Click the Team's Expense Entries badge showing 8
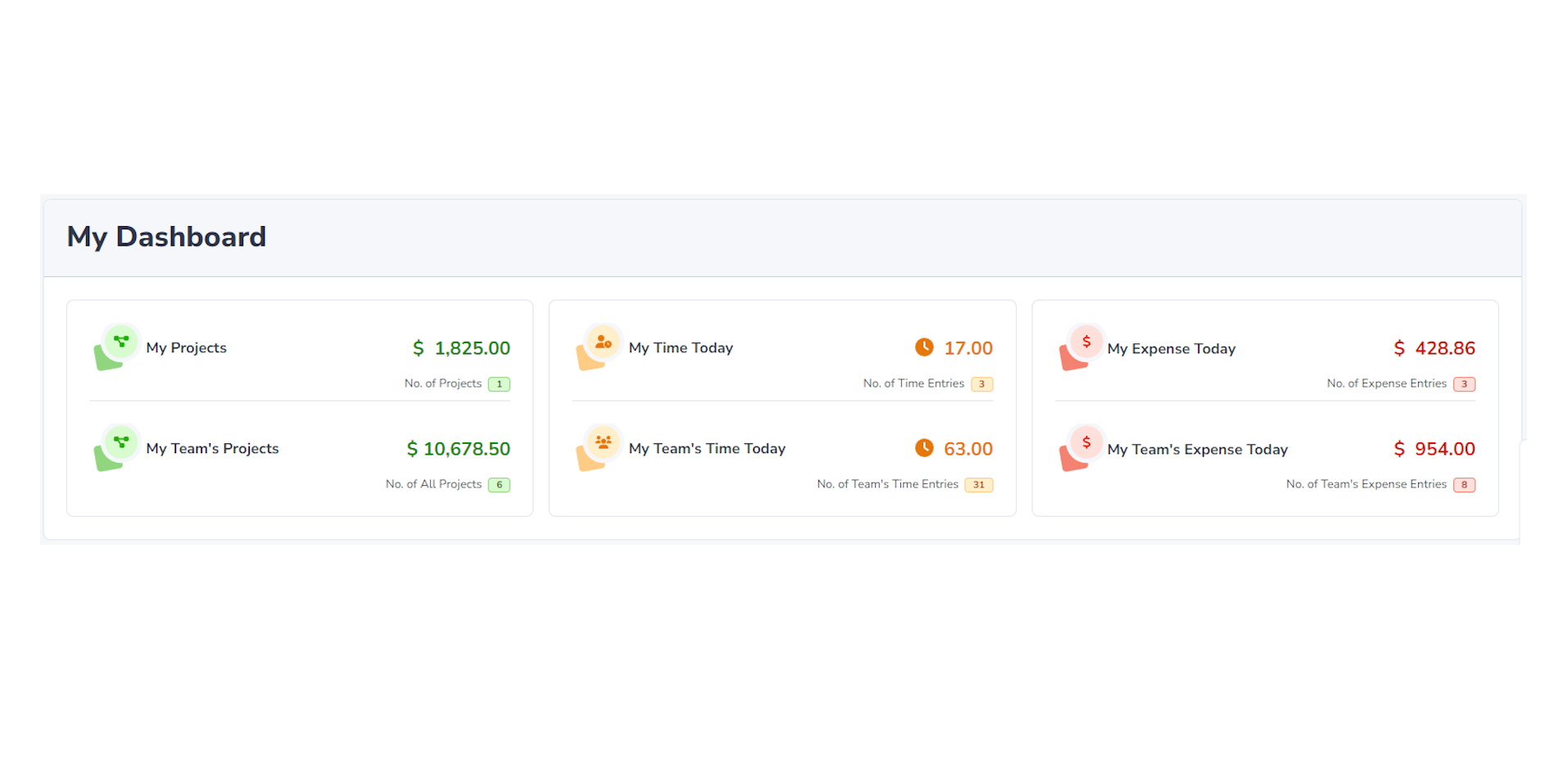This screenshot has height=775, width=1568. click(x=1464, y=485)
